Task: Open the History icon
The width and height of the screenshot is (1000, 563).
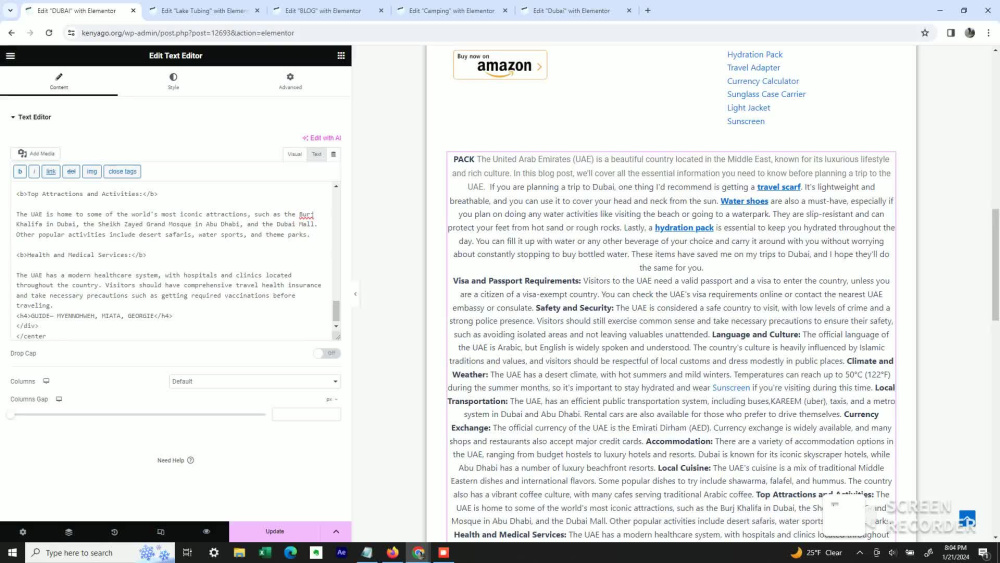Action: click(115, 532)
